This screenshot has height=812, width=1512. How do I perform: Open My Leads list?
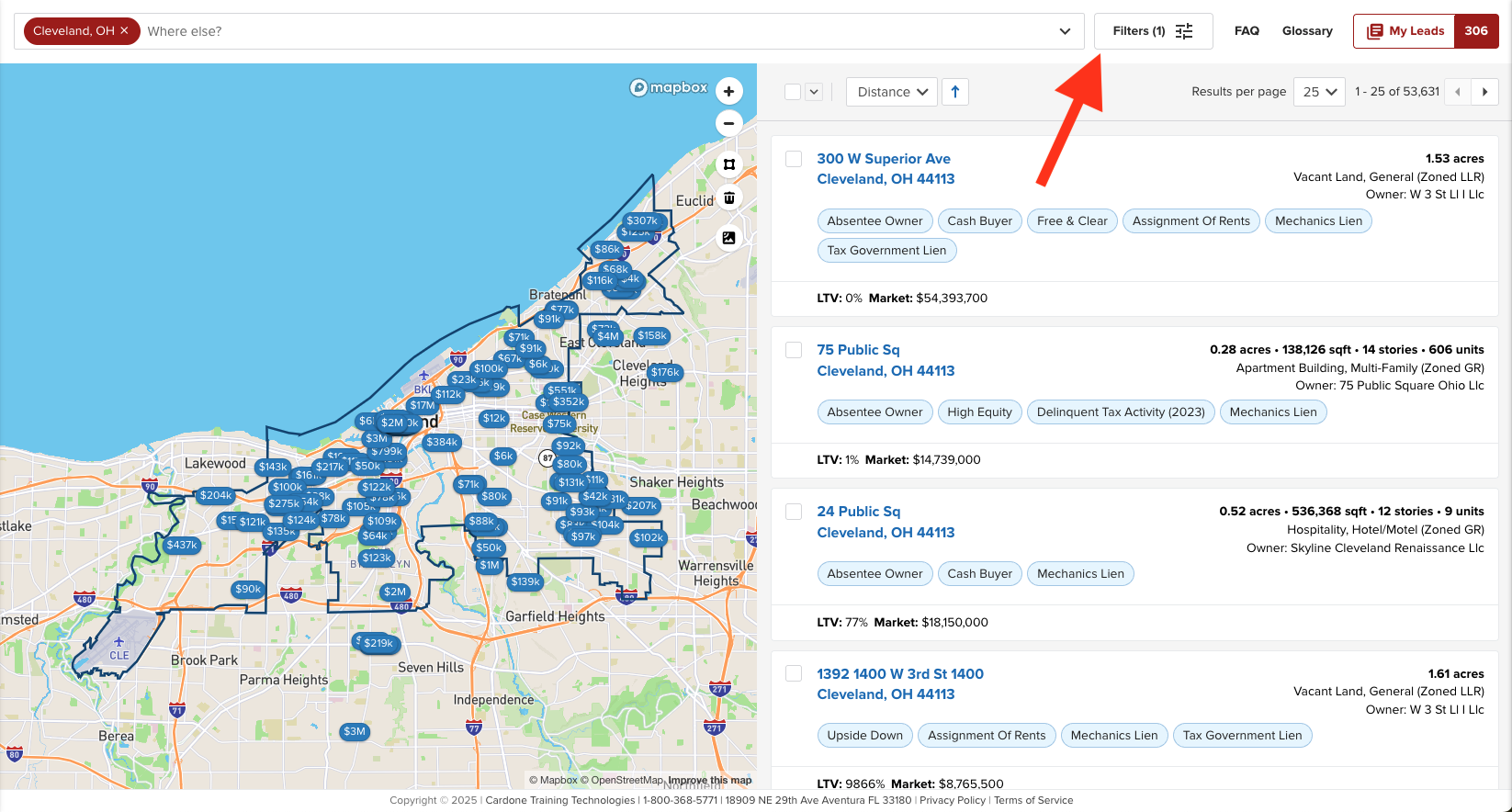tap(1405, 31)
